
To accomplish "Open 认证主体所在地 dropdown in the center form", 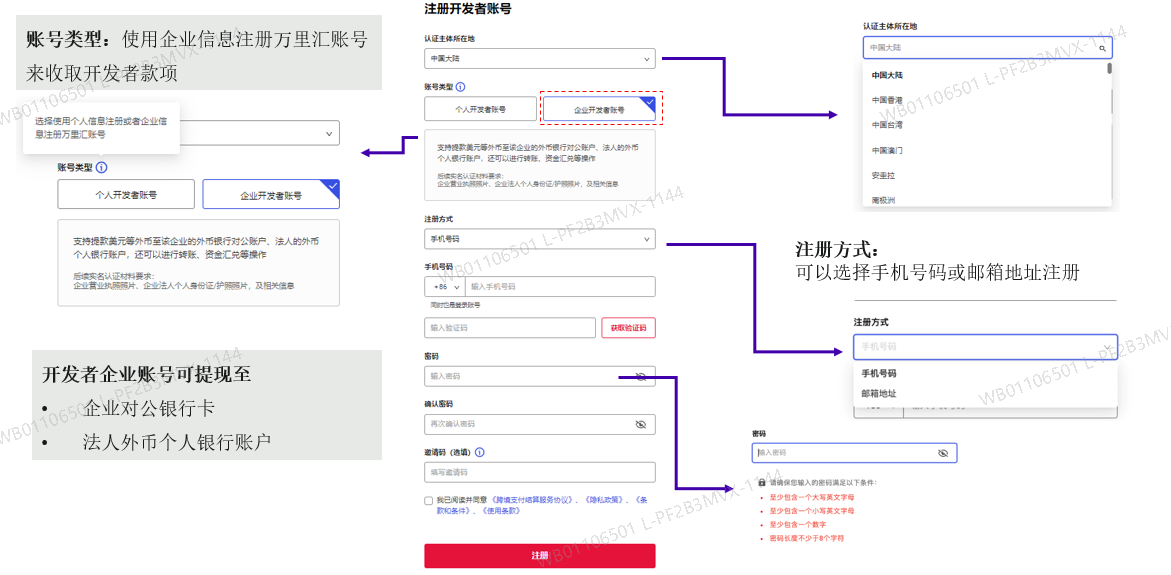I will pyautogui.click(x=540, y=58).
